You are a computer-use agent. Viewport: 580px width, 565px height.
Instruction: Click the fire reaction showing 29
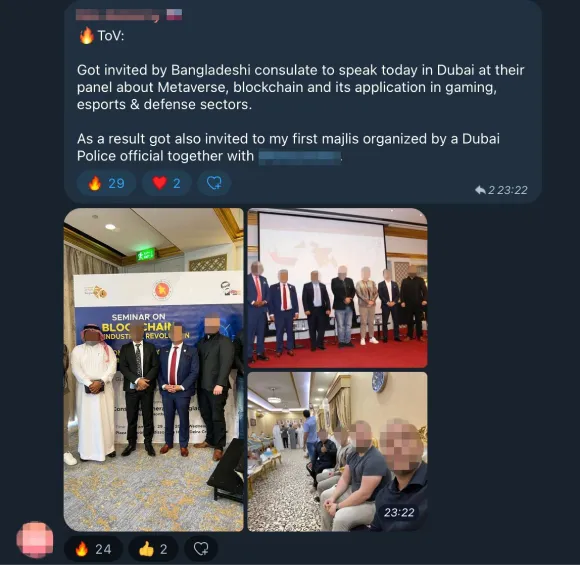[x=106, y=183]
